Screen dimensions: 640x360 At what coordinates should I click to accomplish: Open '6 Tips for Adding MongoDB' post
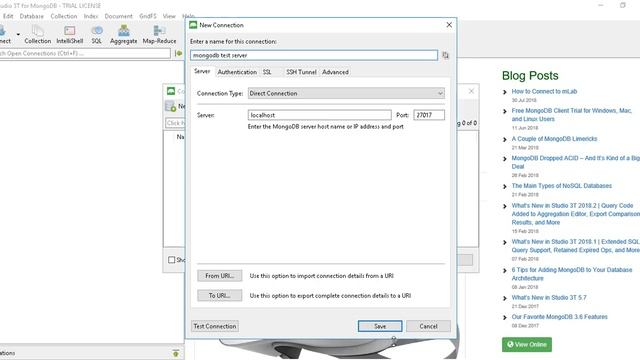(x=572, y=274)
